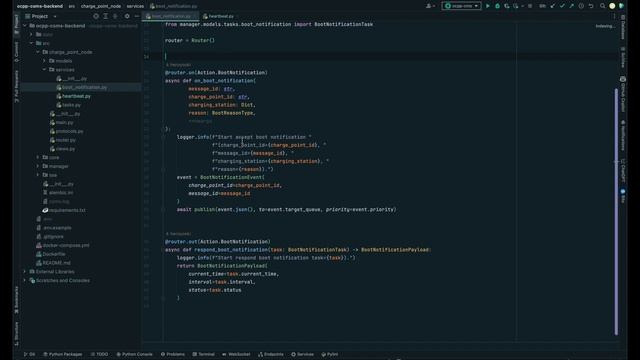640x360 pixels.
Task: Click the Expand All icon in Project panel
Action: tap(105, 16)
